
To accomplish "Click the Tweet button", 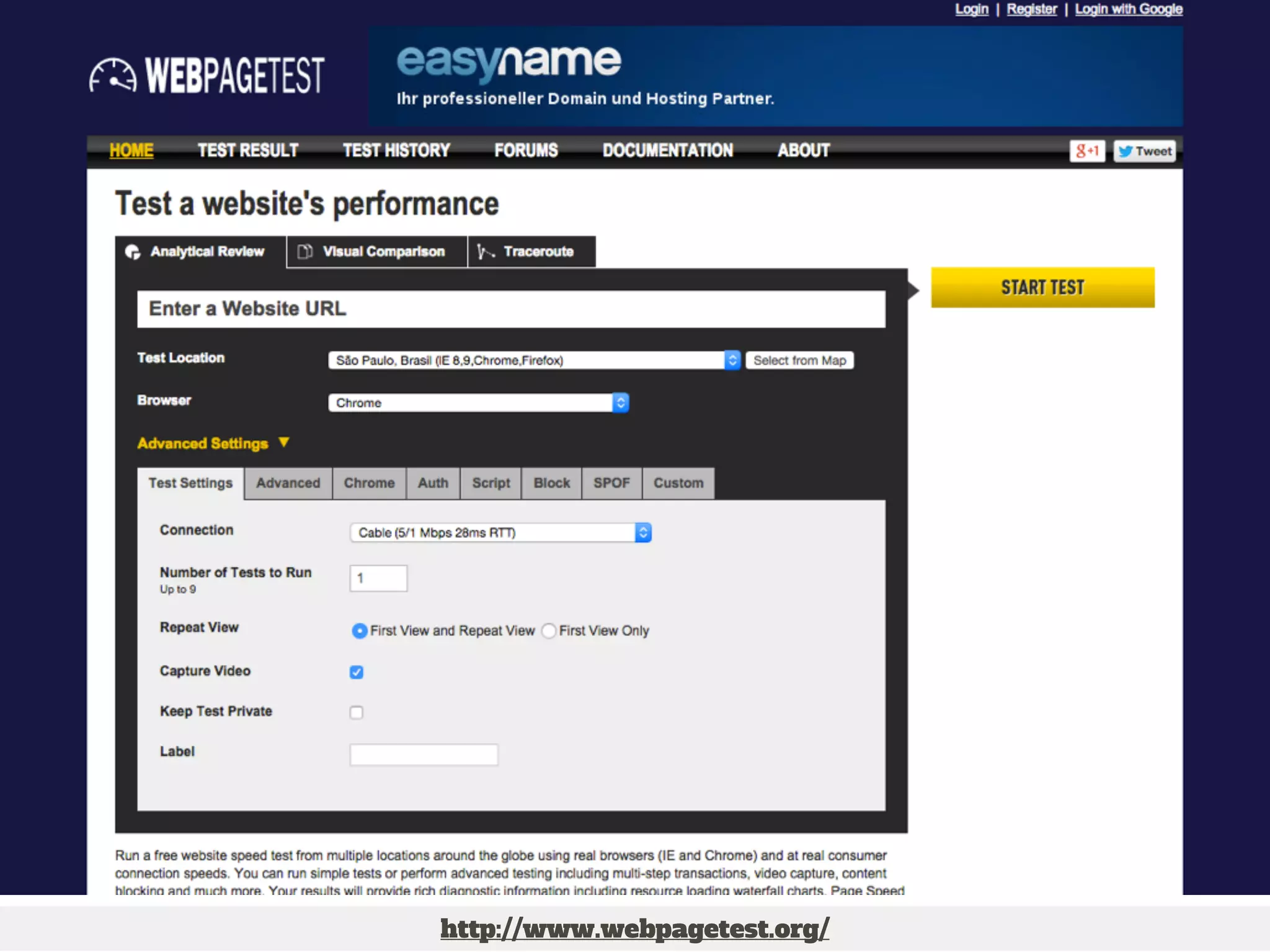I will (1144, 151).
